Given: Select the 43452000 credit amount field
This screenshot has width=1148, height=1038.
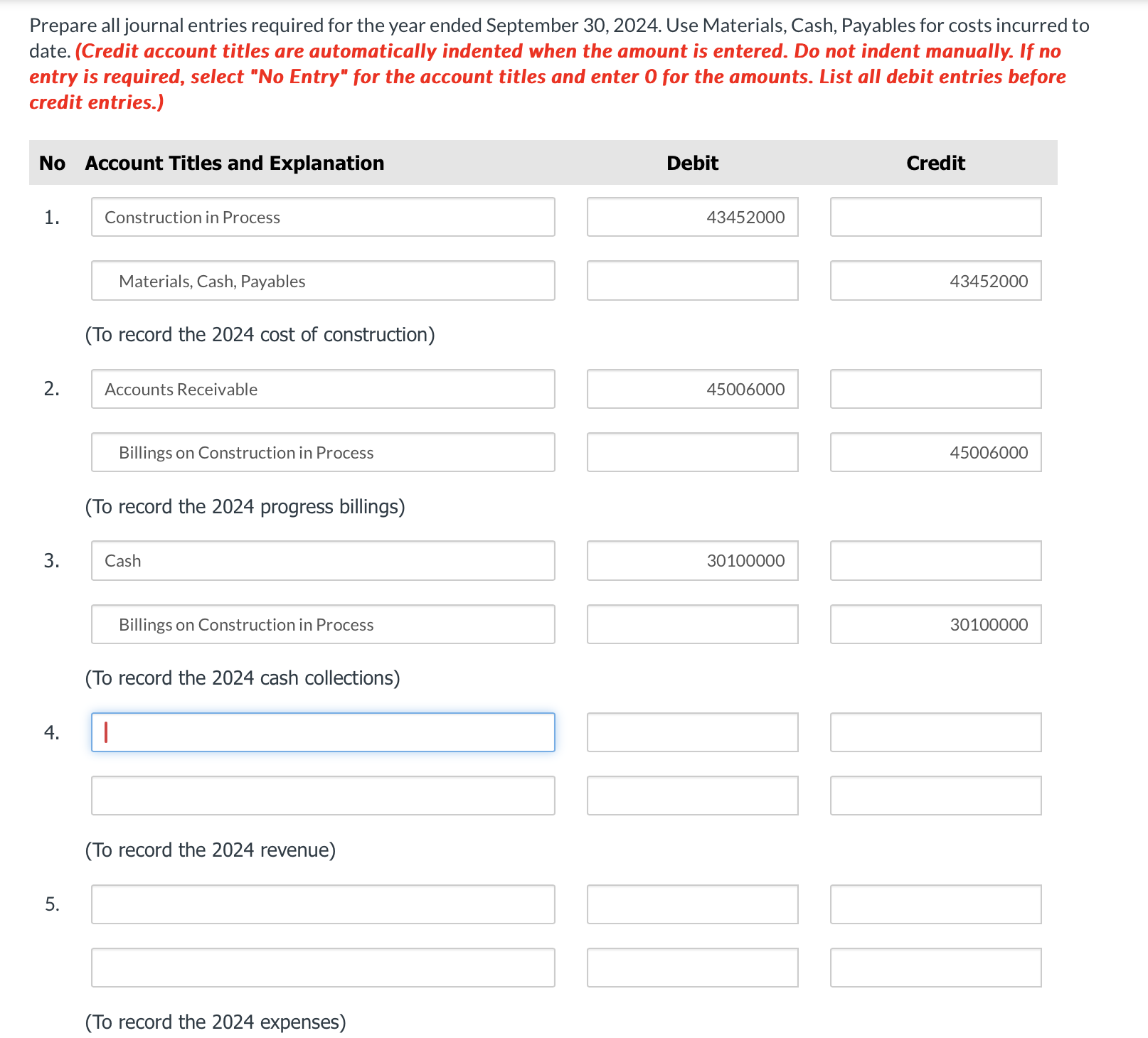Looking at the screenshot, I should click(x=935, y=280).
